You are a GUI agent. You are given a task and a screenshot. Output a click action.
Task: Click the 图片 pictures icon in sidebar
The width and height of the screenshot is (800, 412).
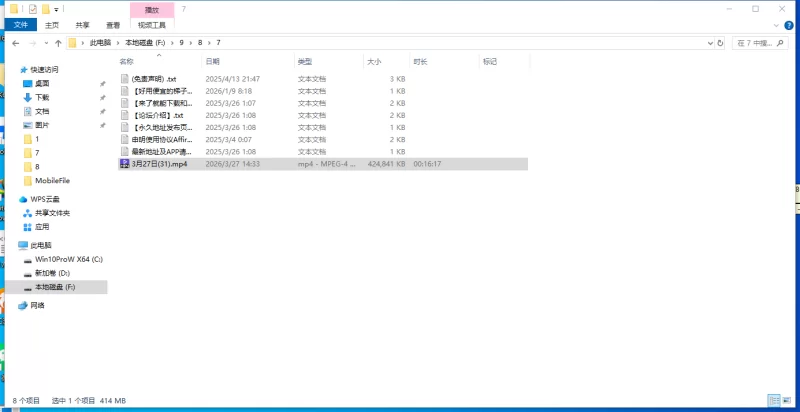pos(28,125)
